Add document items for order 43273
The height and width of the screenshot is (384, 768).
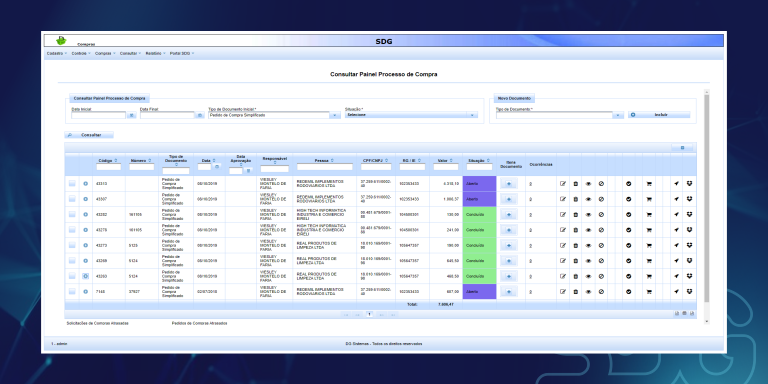(x=508, y=245)
